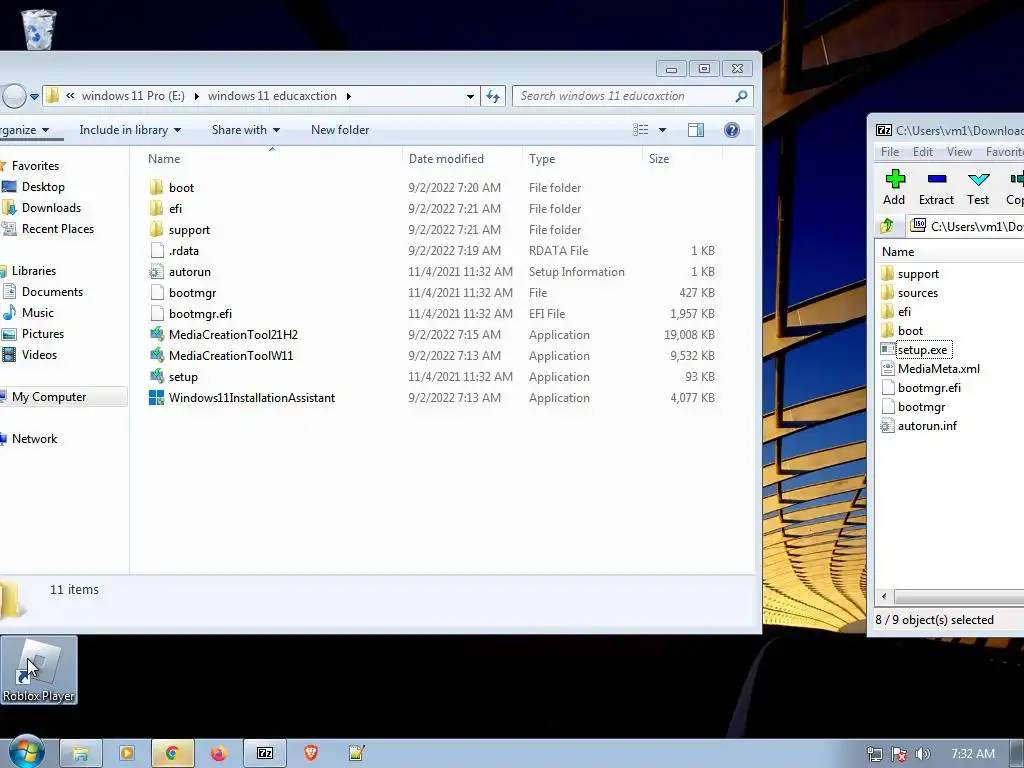Select MediaMeta.xml in 7-Zip

click(x=938, y=369)
